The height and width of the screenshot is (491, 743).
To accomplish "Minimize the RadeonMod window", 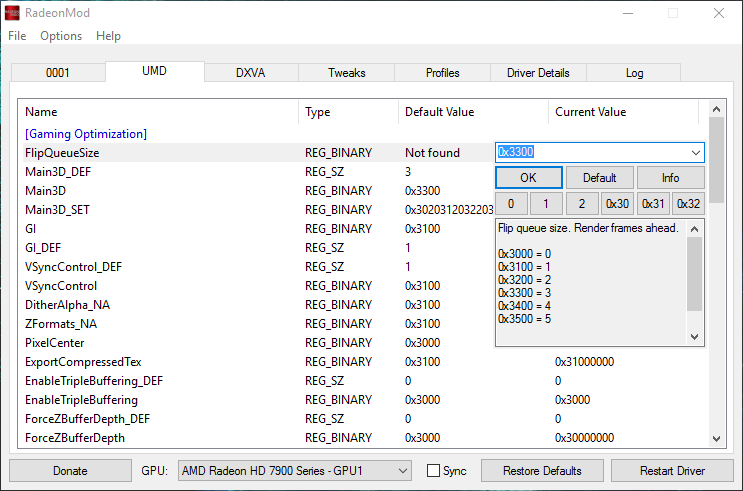I will (x=628, y=13).
